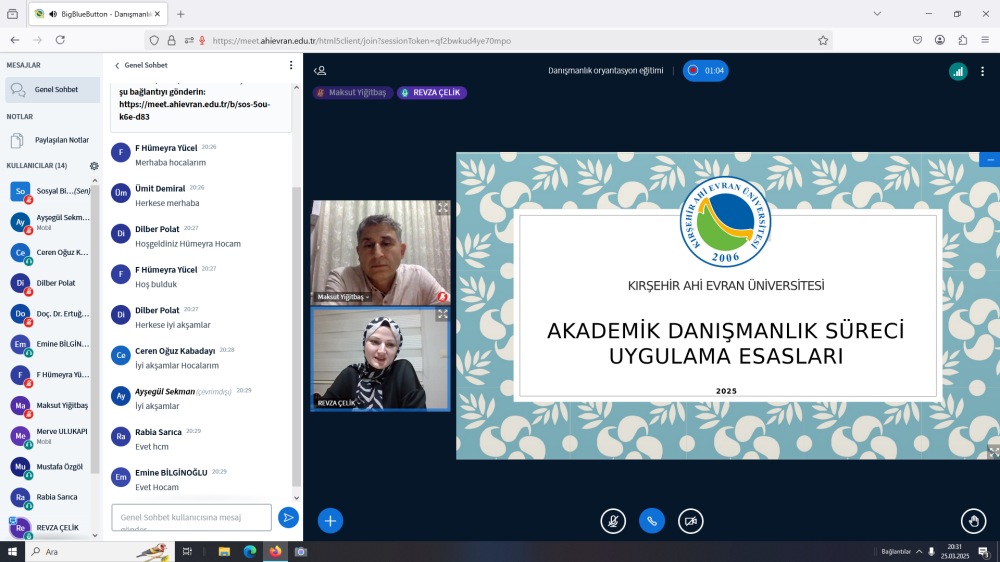Viewport: 1000px width, 562px height.
Task: Click the chat message input field
Action: click(x=191, y=517)
